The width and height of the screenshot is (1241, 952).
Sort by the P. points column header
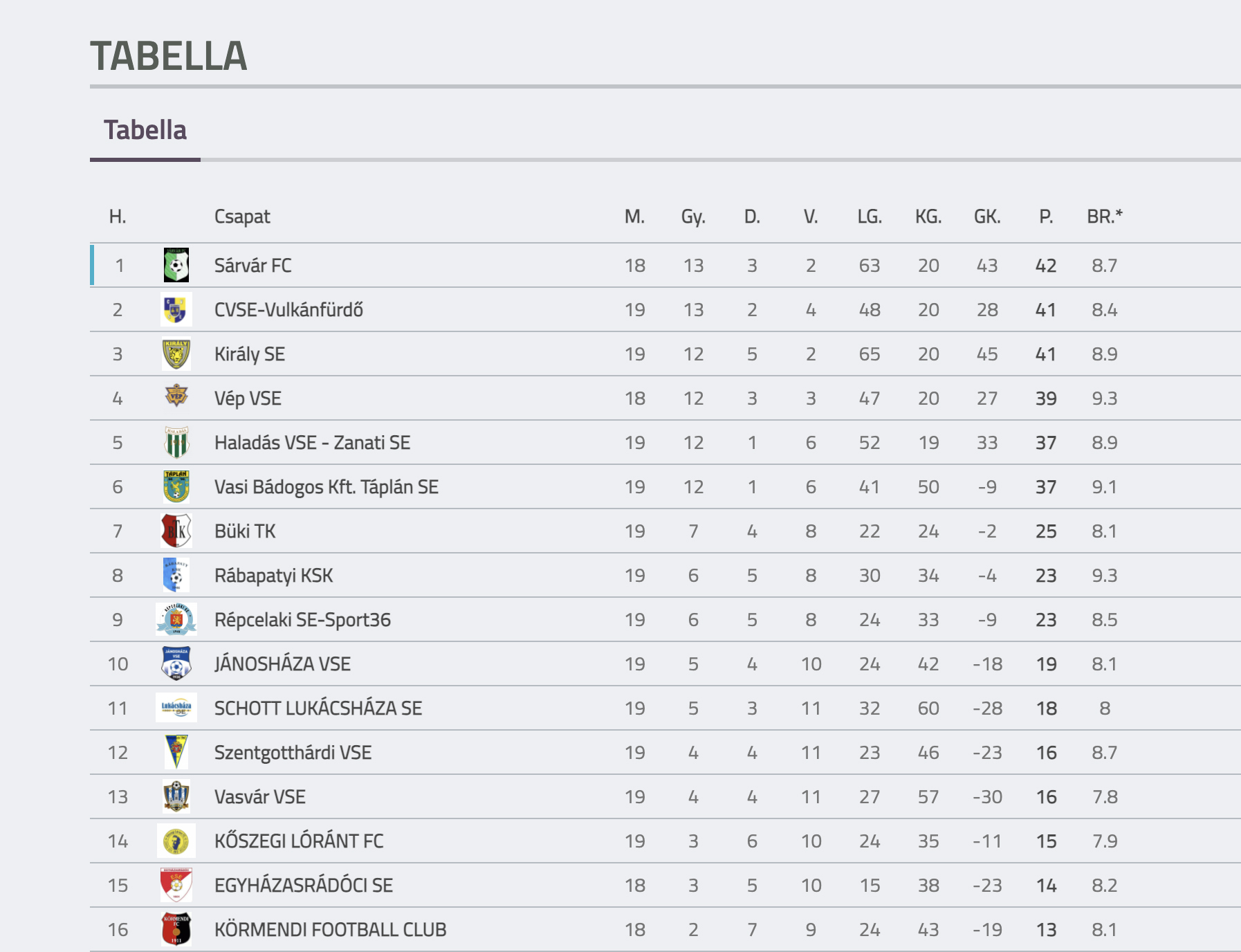tap(1046, 217)
